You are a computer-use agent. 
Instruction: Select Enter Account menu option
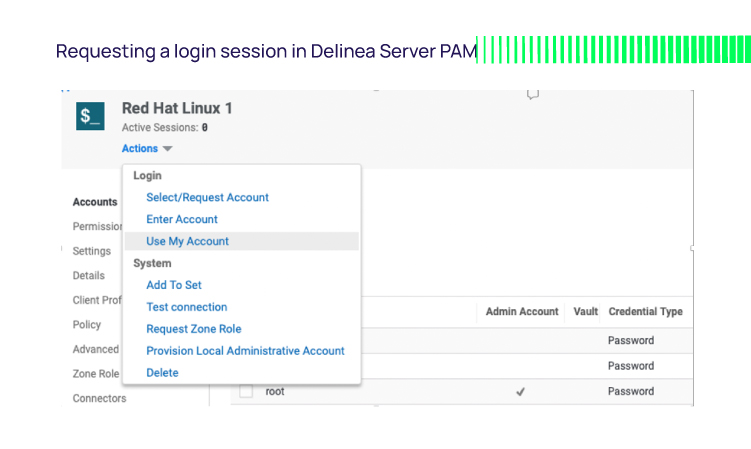182,220
